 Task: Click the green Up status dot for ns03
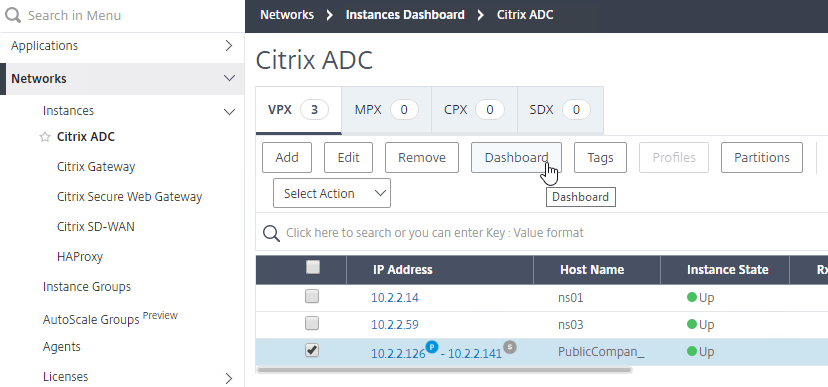692,324
